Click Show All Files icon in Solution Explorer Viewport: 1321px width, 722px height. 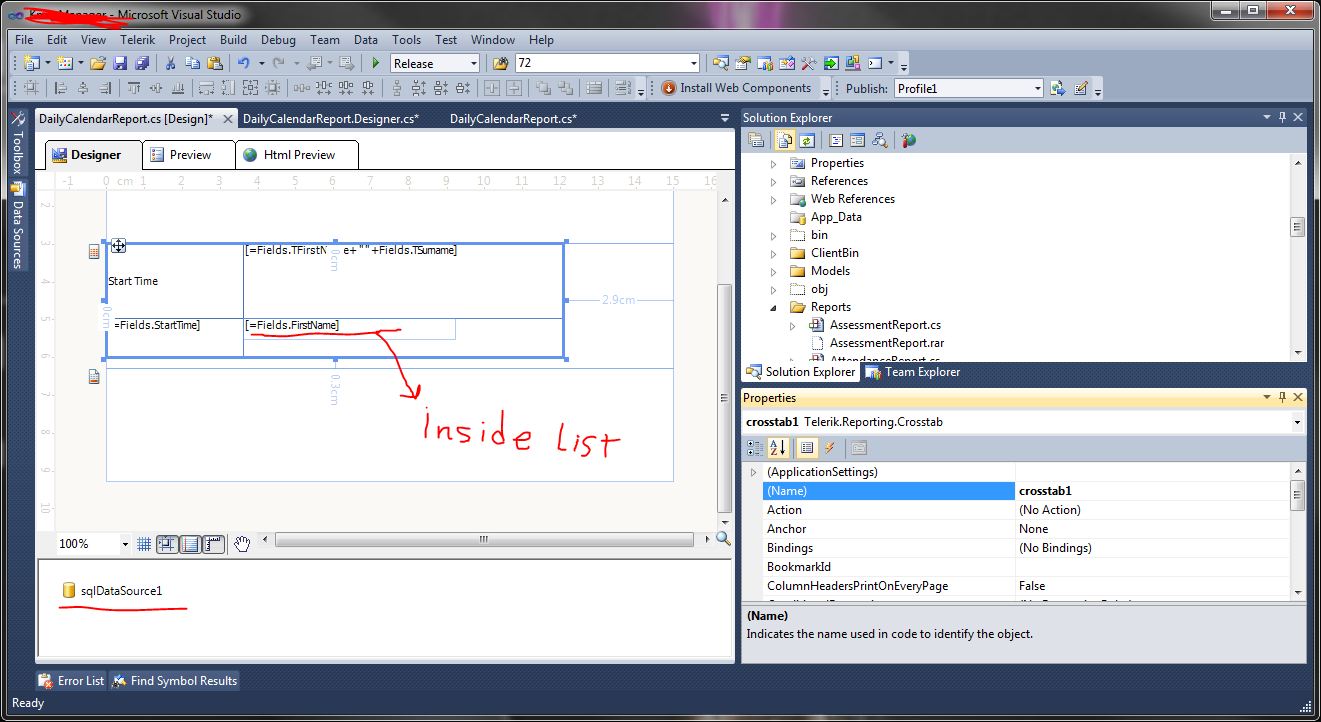[785, 140]
